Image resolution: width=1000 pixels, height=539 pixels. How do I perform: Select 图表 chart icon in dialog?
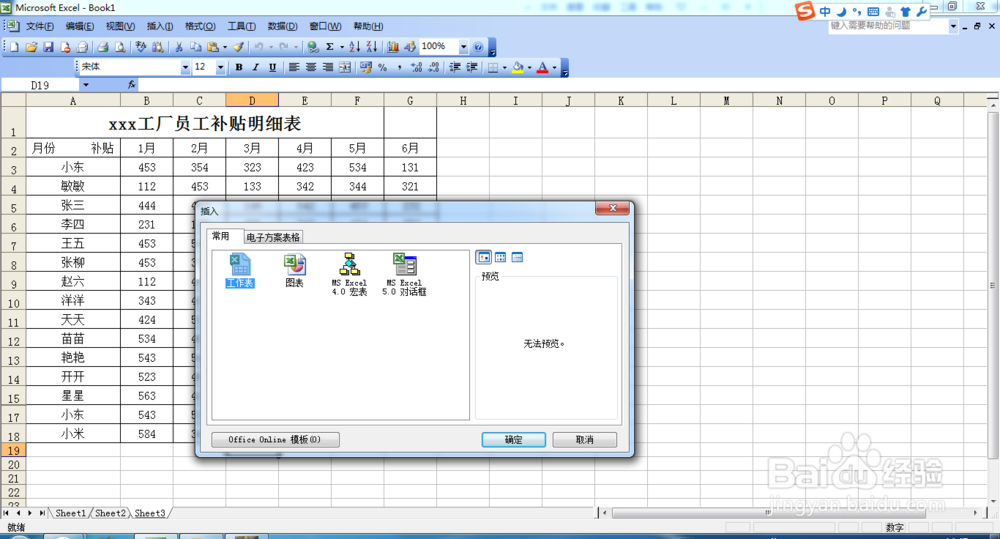coord(294,270)
